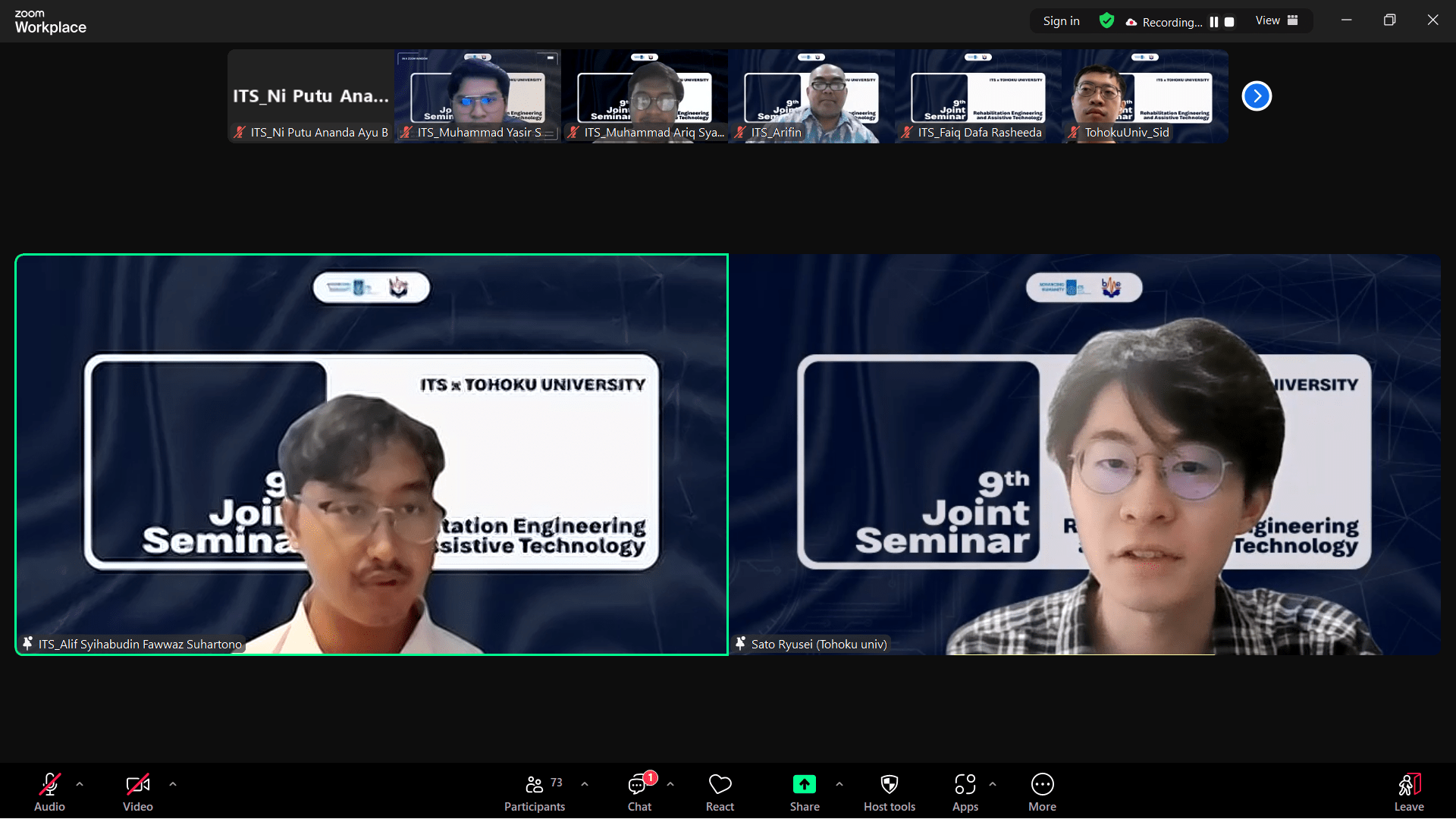1456x819 pixels.
Task: Select ITS_Arifin's video thumbnail
Action: click(x=810, y=96)
